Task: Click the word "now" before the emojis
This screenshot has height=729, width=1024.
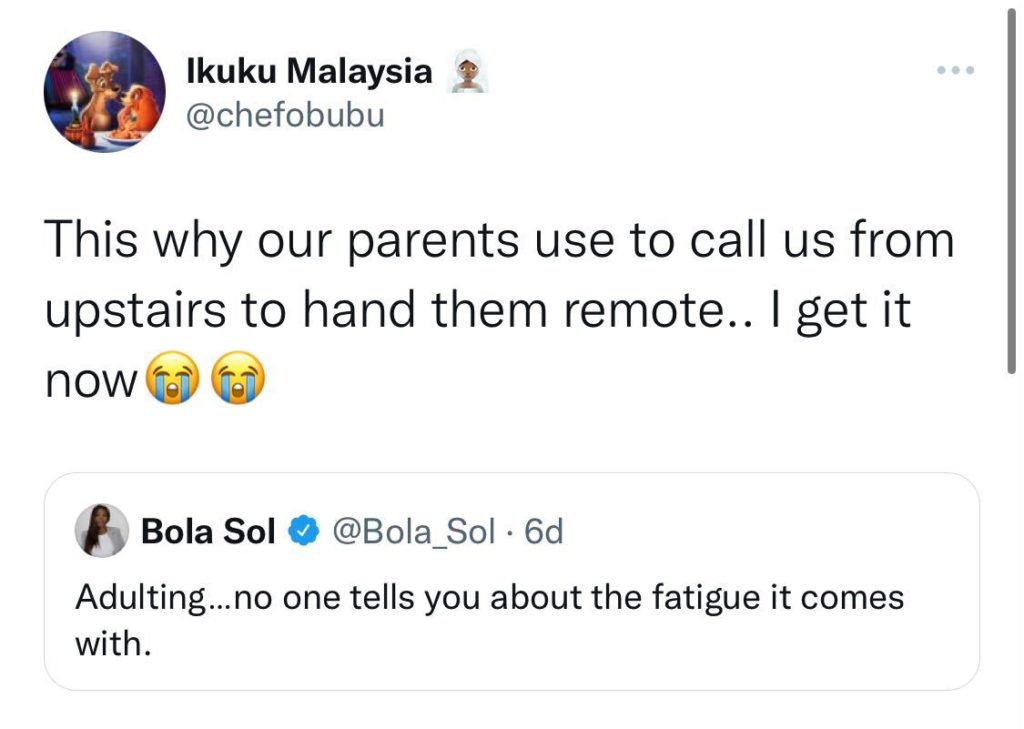Action: point(90,381)
